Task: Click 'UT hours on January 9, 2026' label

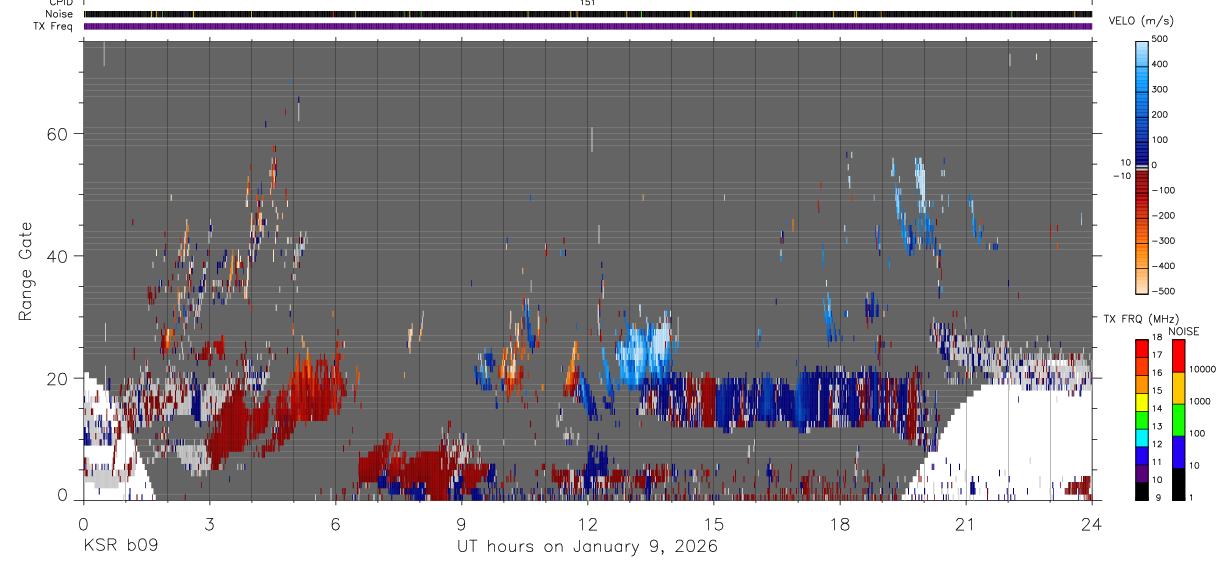Action: point(587,546)
